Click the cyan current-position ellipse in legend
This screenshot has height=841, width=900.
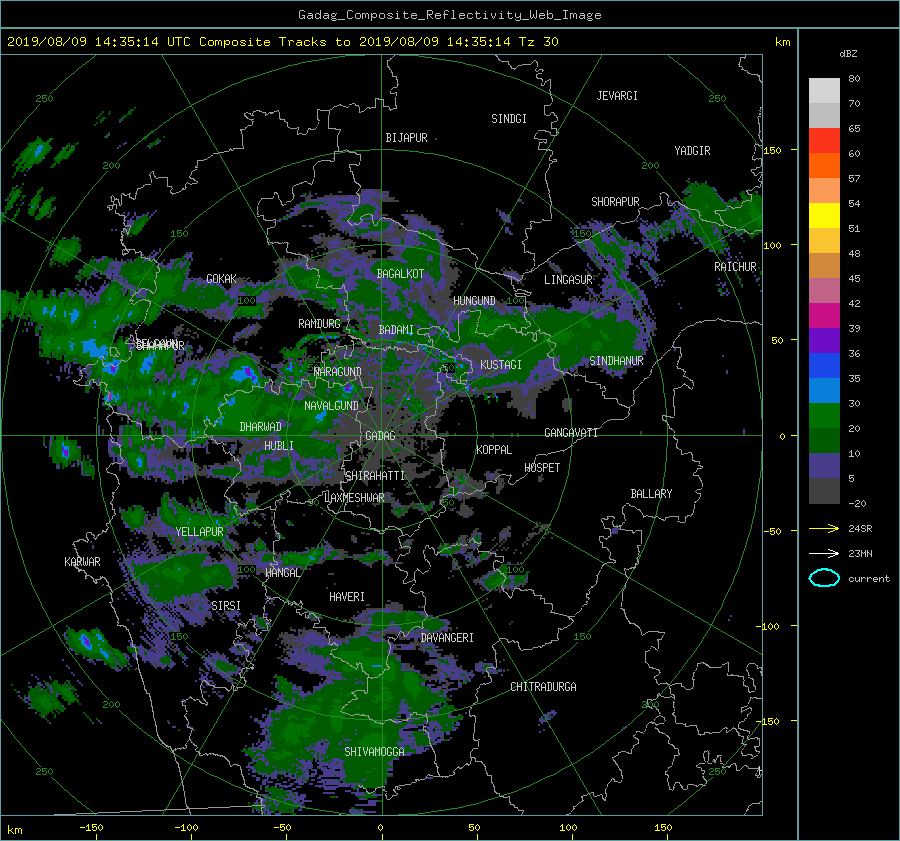tap(824, 578)
